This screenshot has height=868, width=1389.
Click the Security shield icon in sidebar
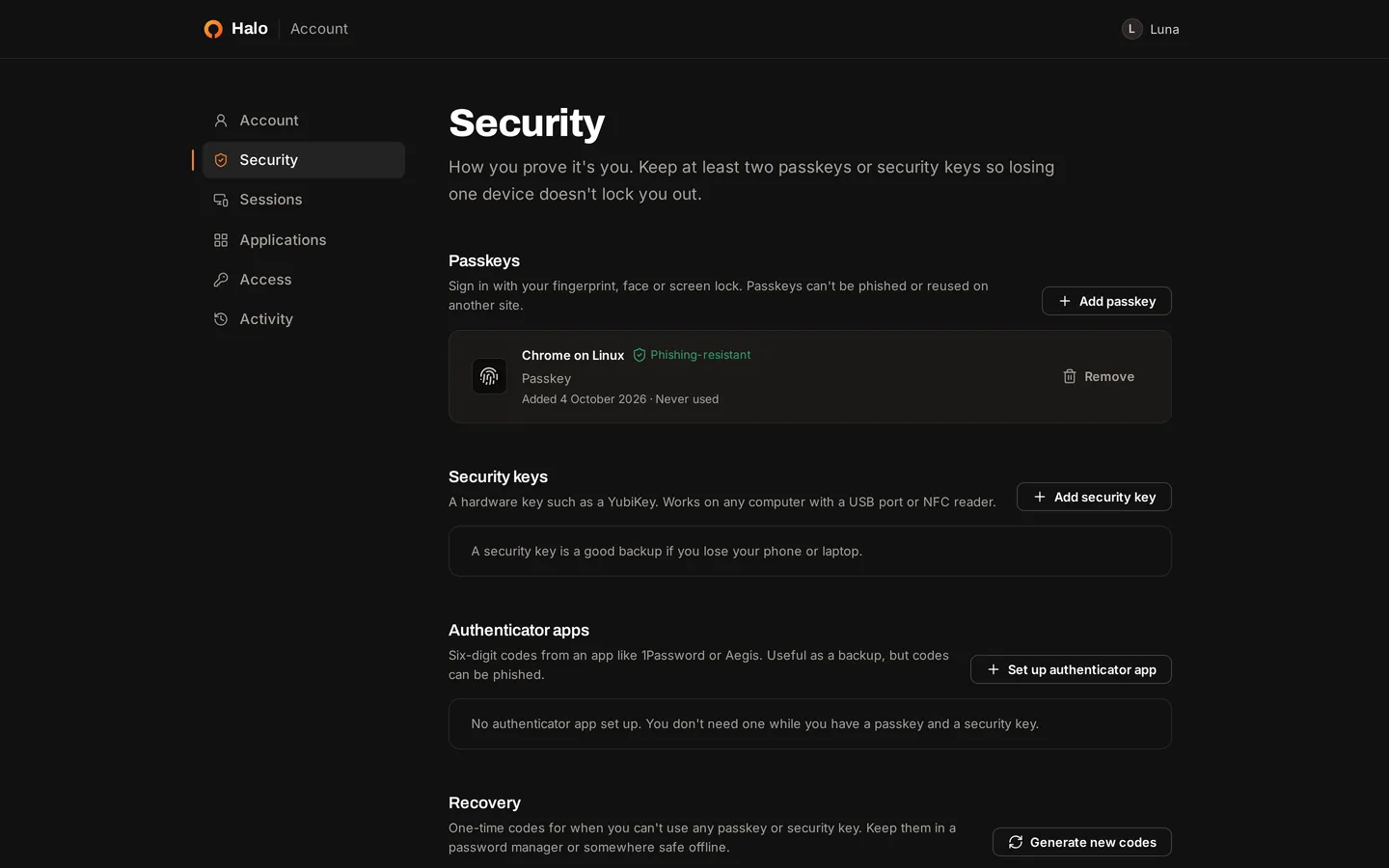pyautogui.click(x=221, y=160)
